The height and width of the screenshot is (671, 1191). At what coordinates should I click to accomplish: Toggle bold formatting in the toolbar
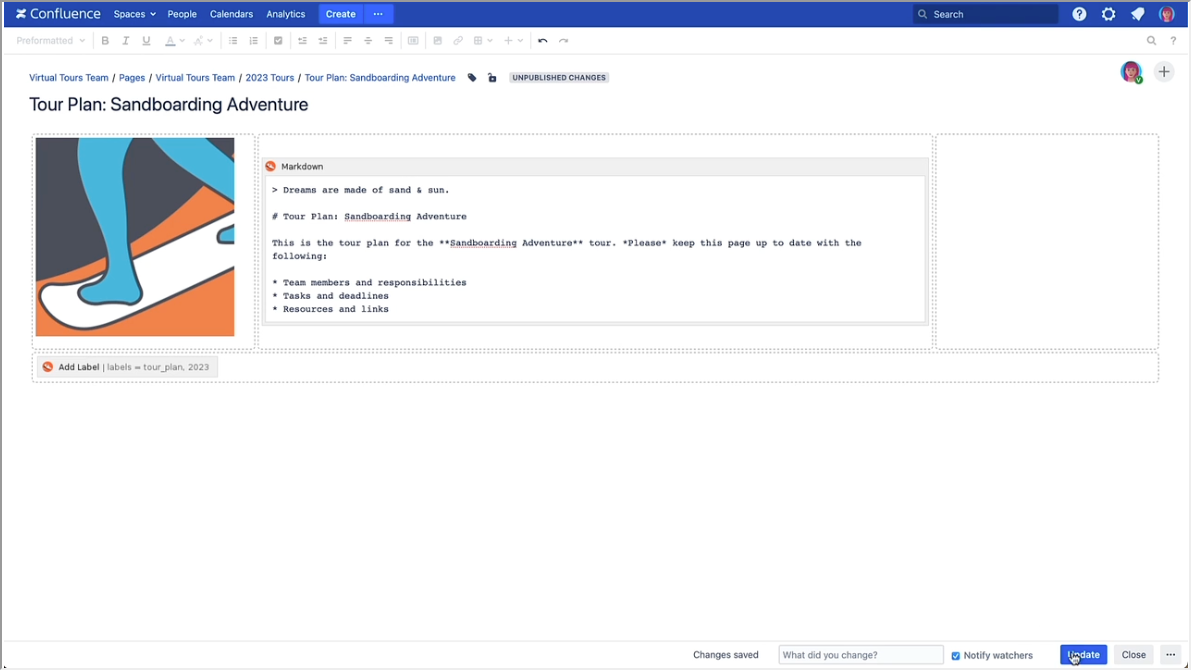coord(105,40)
